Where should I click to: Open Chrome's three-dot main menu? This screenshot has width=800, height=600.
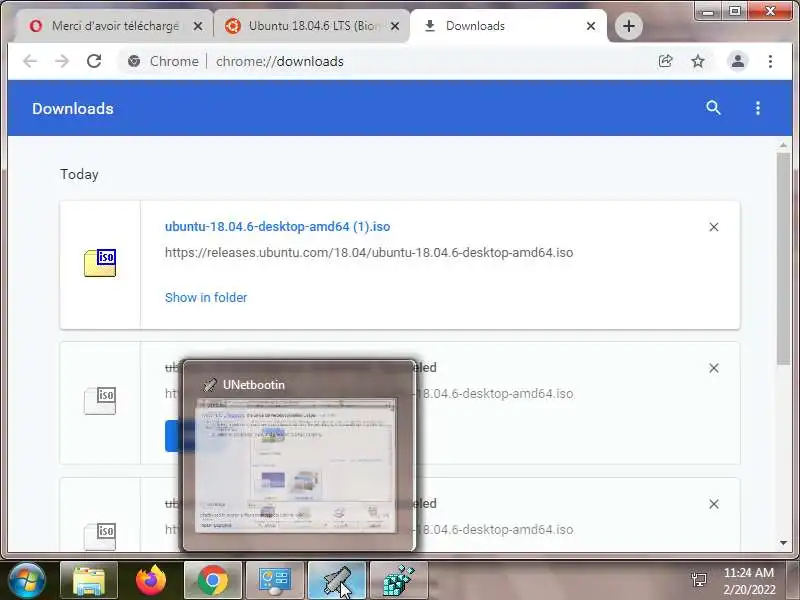(770, 61)
